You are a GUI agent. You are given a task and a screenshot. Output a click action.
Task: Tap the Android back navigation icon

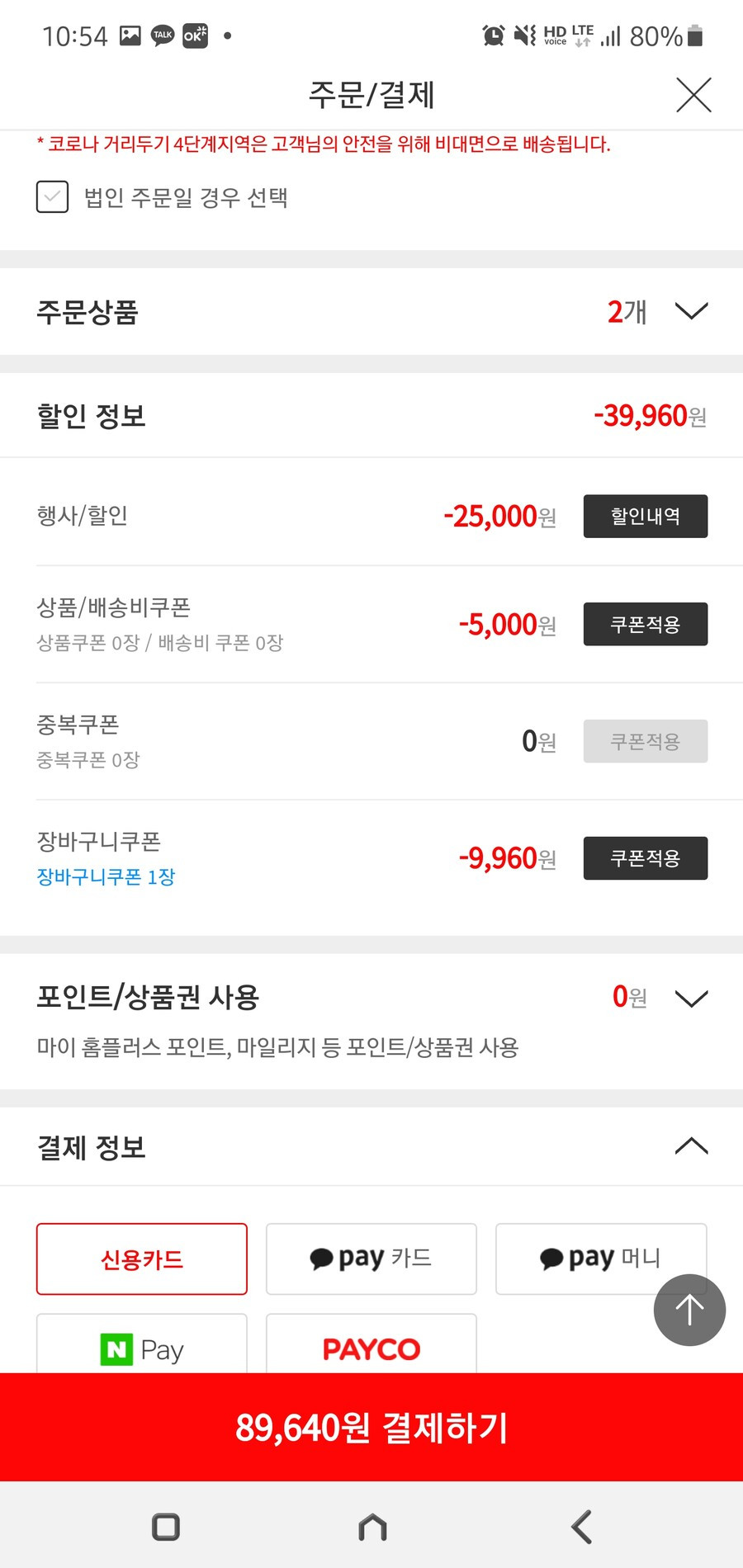pyautogui.click(x=581, y=1527)
